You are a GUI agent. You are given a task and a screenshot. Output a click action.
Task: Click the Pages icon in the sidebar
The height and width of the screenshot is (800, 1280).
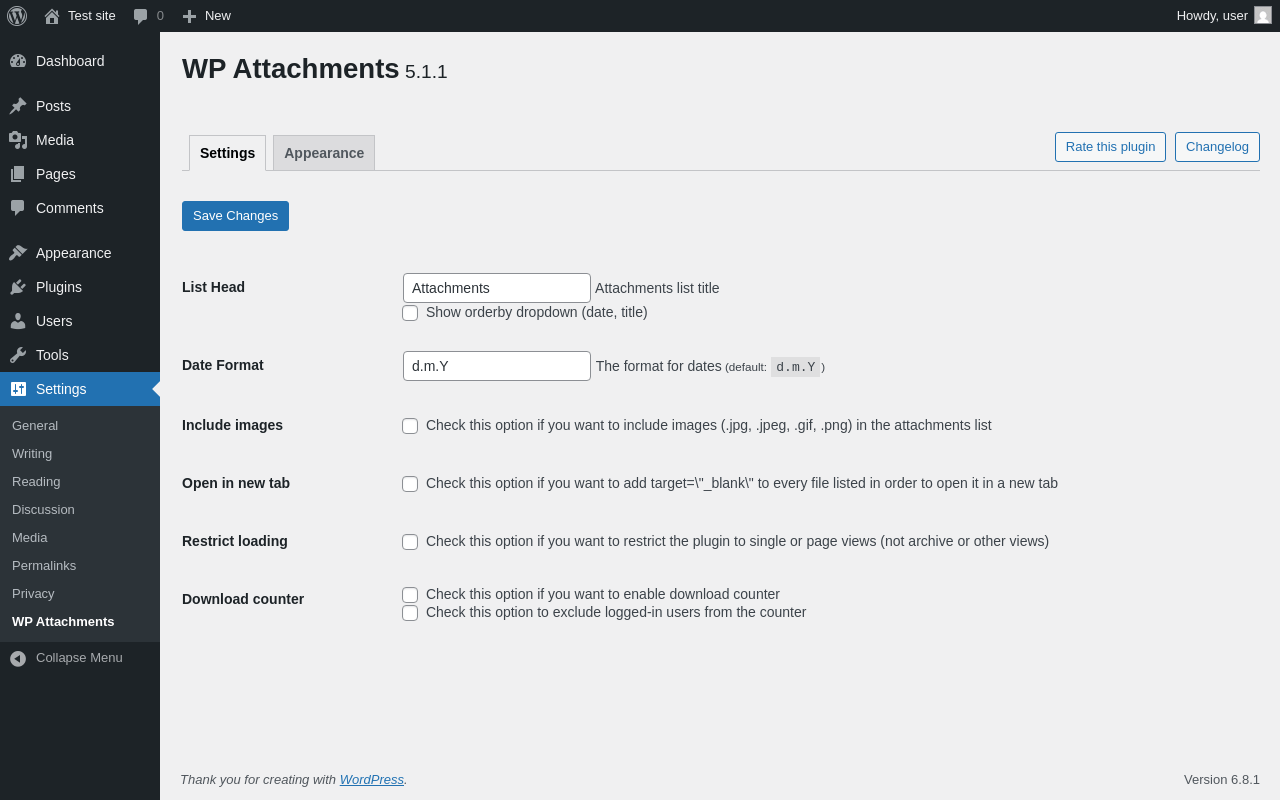coord(18,174)
